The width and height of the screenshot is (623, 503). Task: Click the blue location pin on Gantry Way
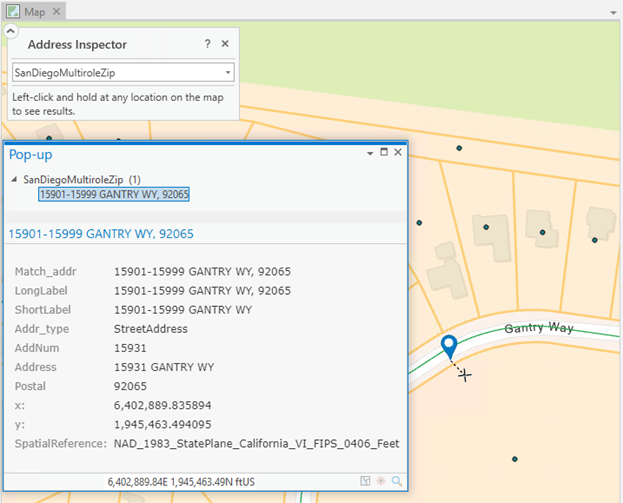pyautogui.click(x=450, y=346)
